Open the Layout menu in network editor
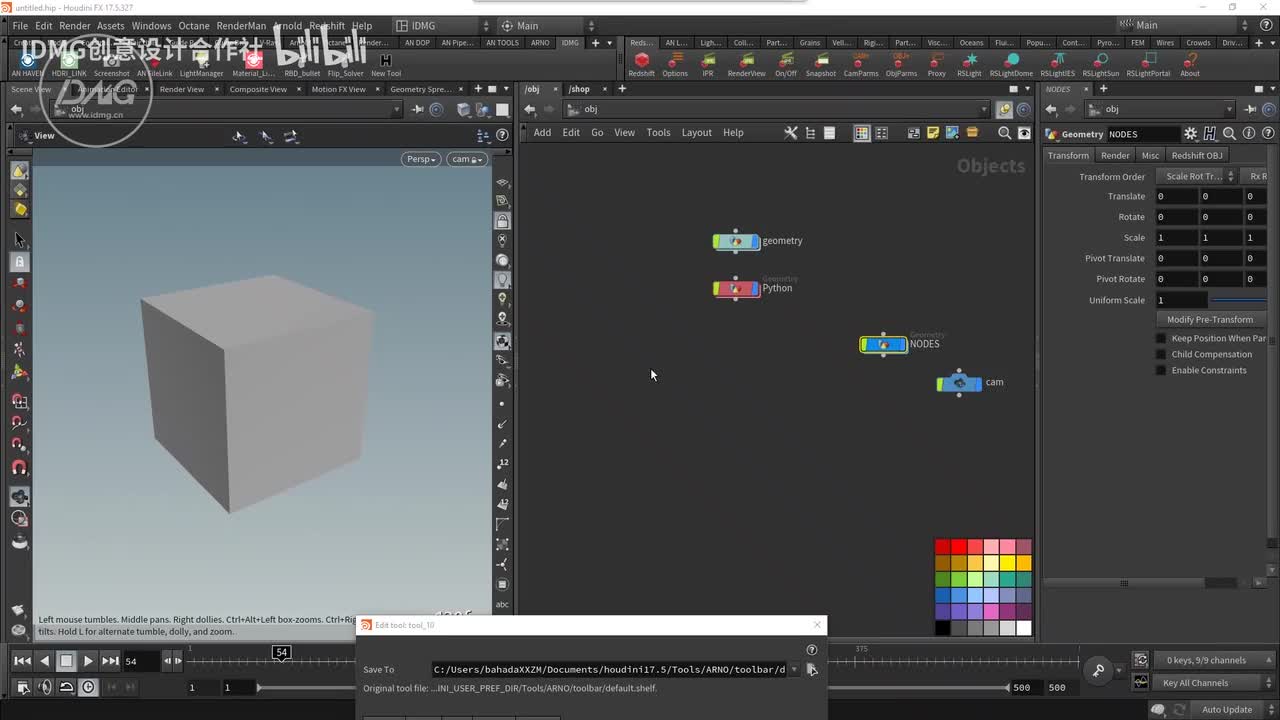Screen dimensions: 1280x720 [697, 133]
